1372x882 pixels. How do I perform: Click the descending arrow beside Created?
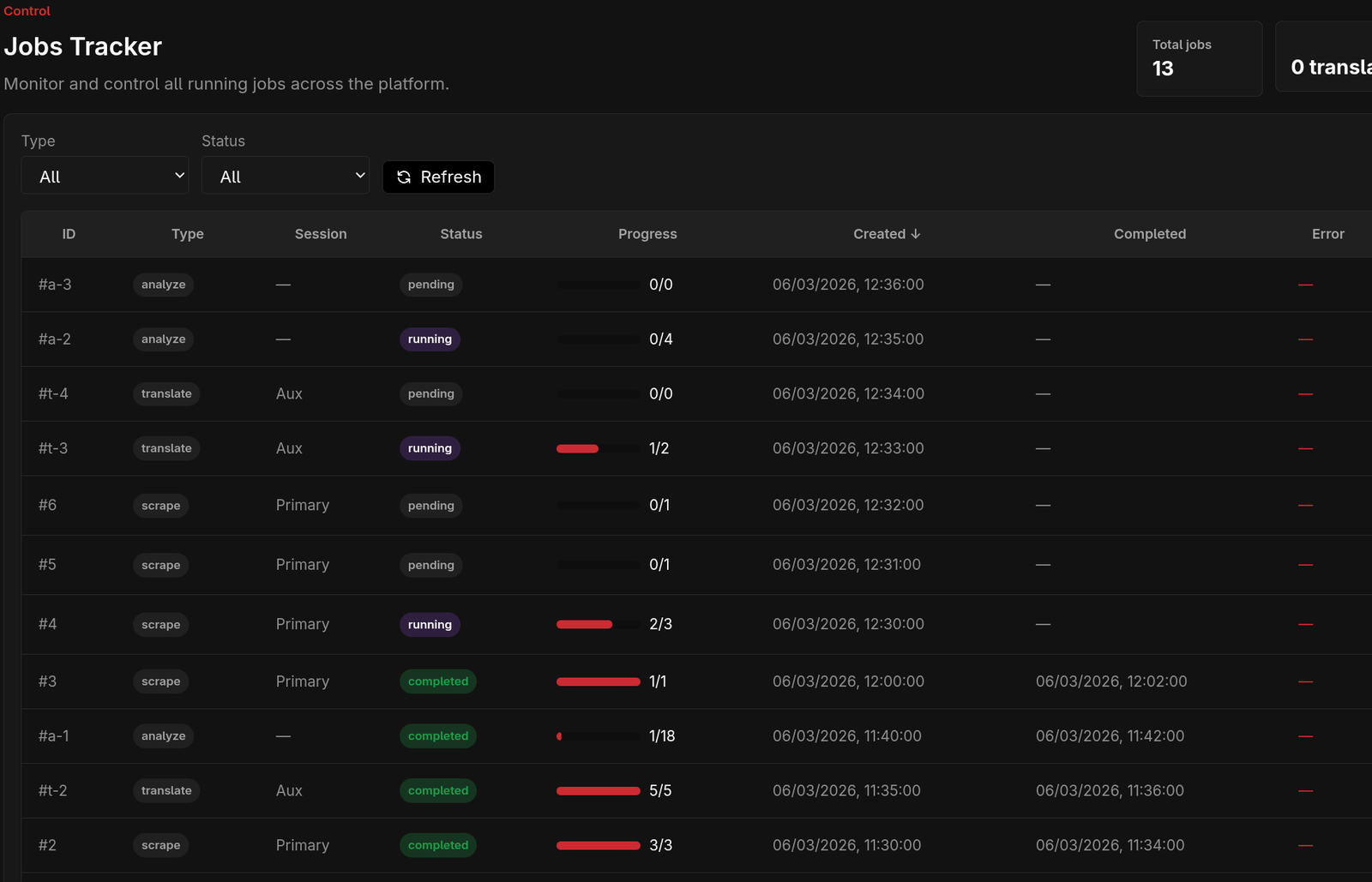pyautogui.click(x=916, y=234)
